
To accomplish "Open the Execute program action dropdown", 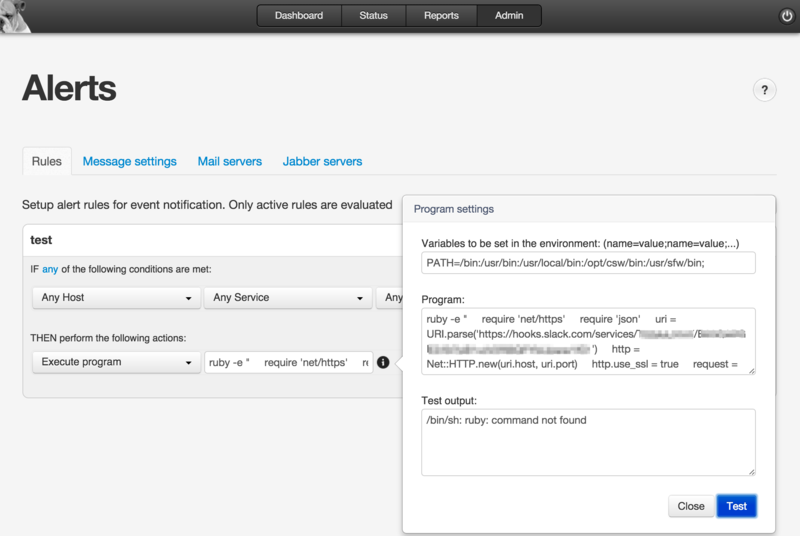I will click(116, 362).
